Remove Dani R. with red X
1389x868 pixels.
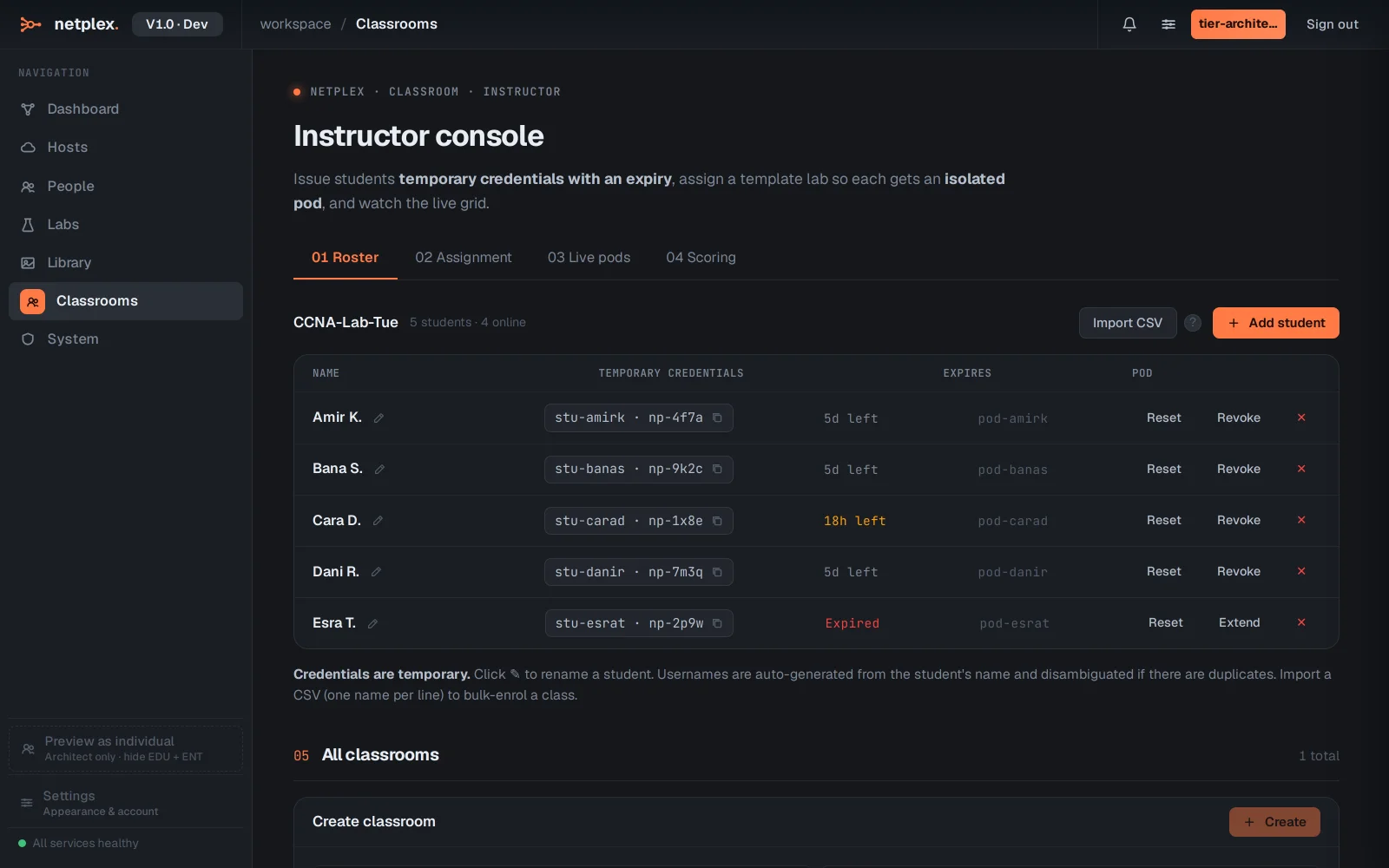point(1301,571)
